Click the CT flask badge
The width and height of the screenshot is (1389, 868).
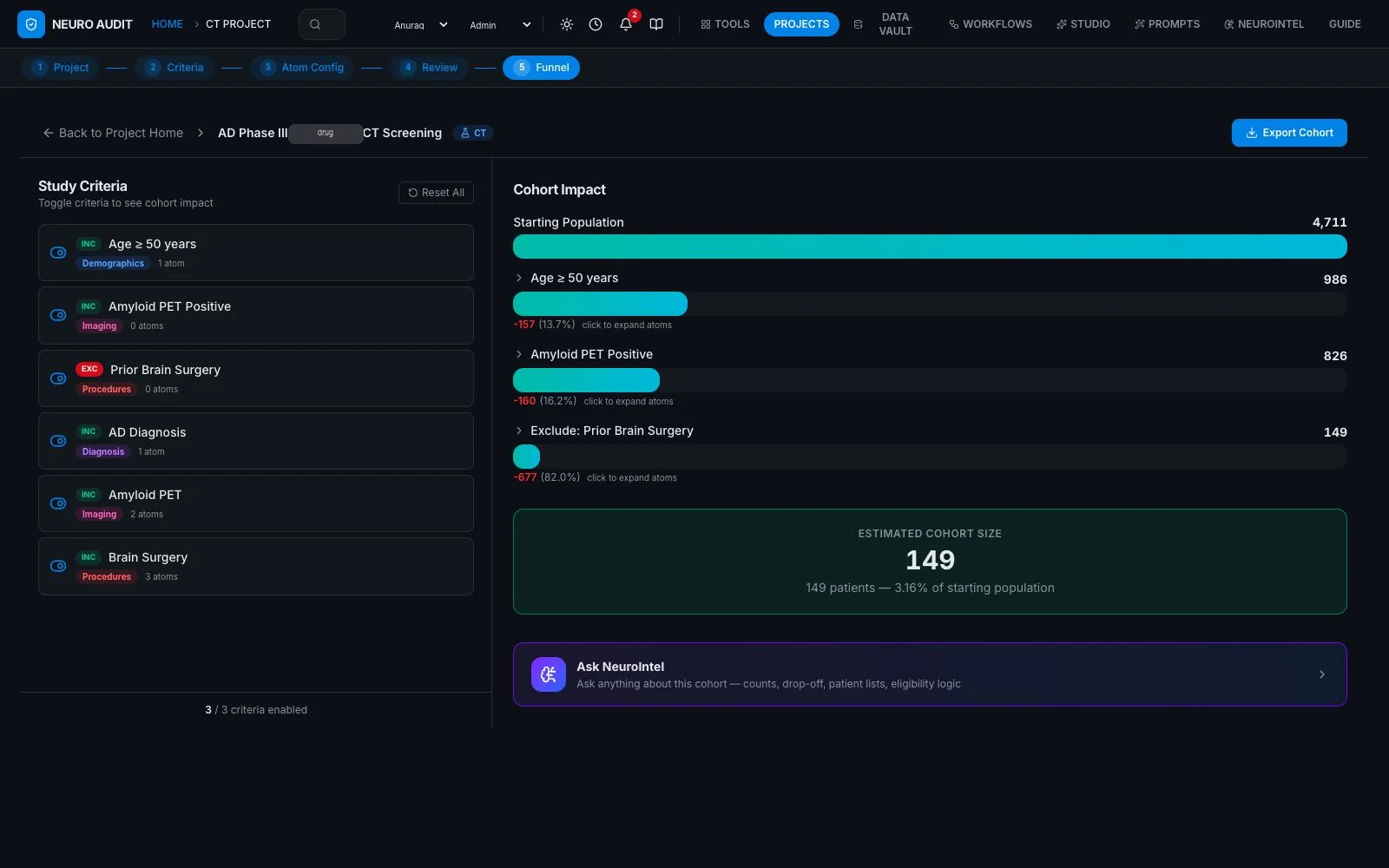[x=474, y=133]
